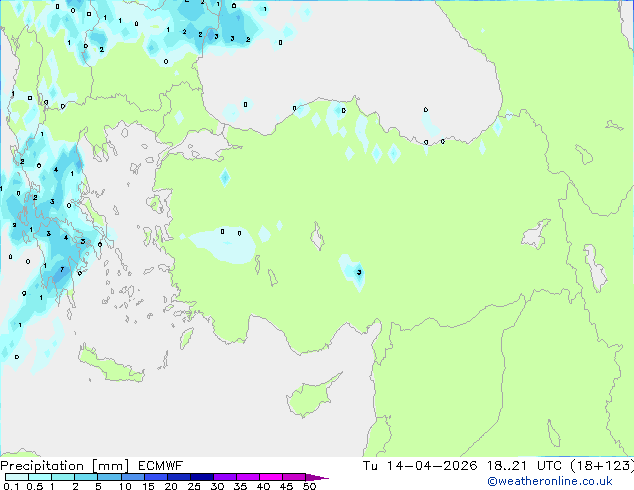The width and height of the screenshot is (634, 490).
Task: Click the purple arrow tip above 50 mm
Action: point(317,477)
